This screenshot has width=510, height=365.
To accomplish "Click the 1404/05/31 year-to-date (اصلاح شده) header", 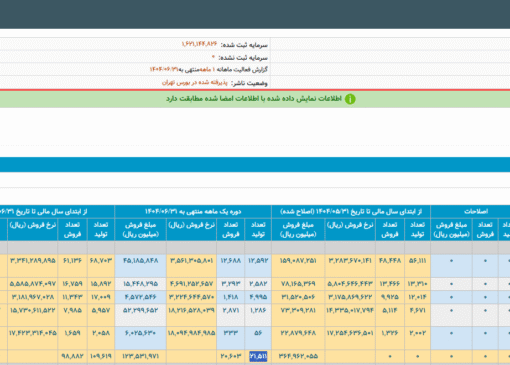I will [351, 211].
